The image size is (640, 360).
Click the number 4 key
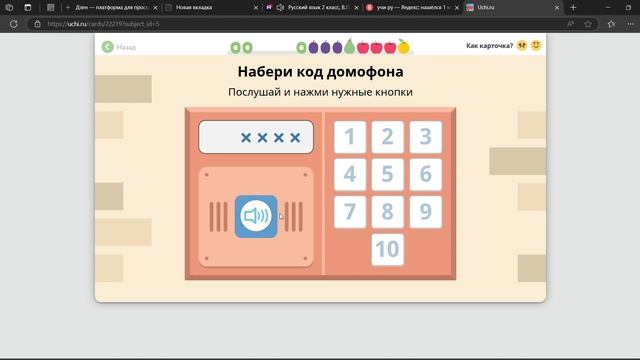pyautogui.click(x=350, y=174)
